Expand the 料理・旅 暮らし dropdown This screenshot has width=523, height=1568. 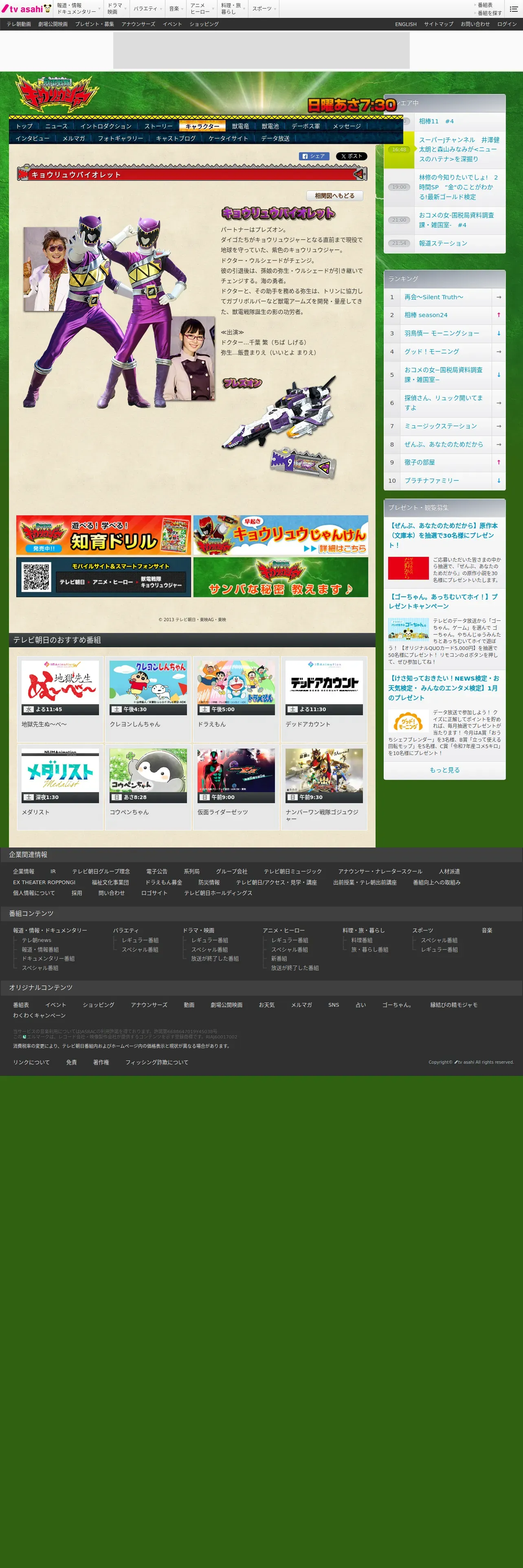(233, 9)
